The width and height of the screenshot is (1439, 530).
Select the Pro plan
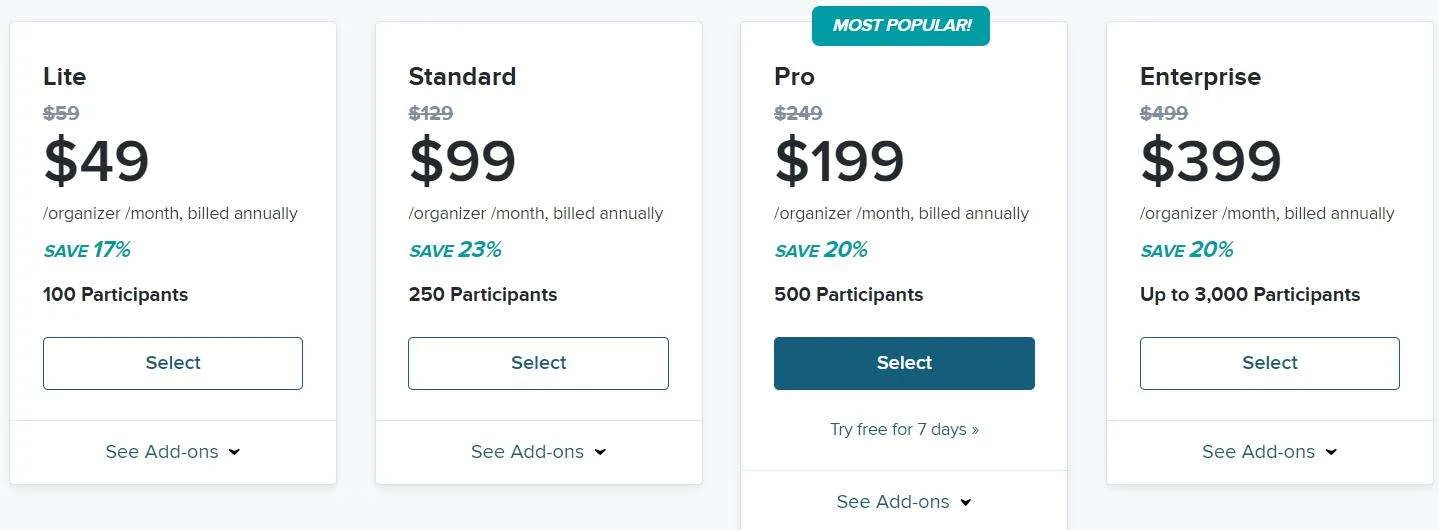[904, 363]
